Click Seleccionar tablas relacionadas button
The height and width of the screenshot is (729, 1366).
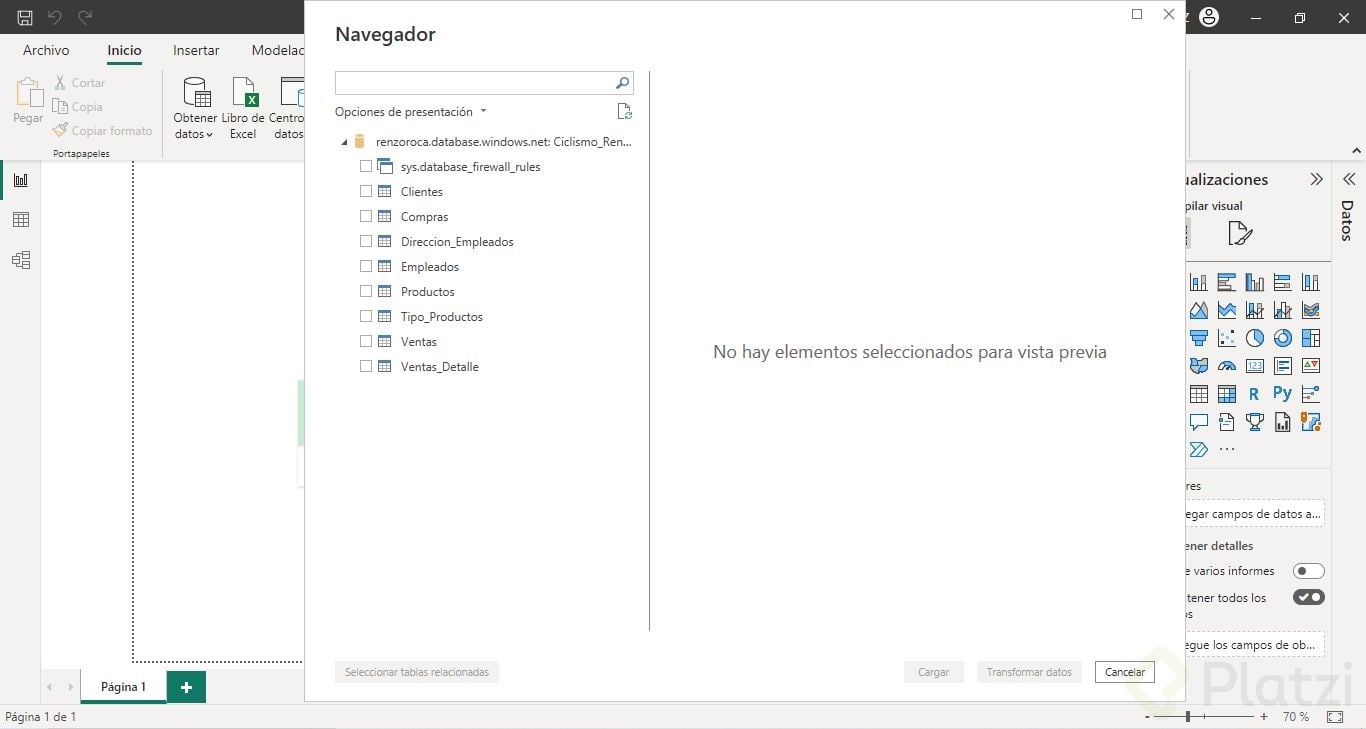[417, 672]
